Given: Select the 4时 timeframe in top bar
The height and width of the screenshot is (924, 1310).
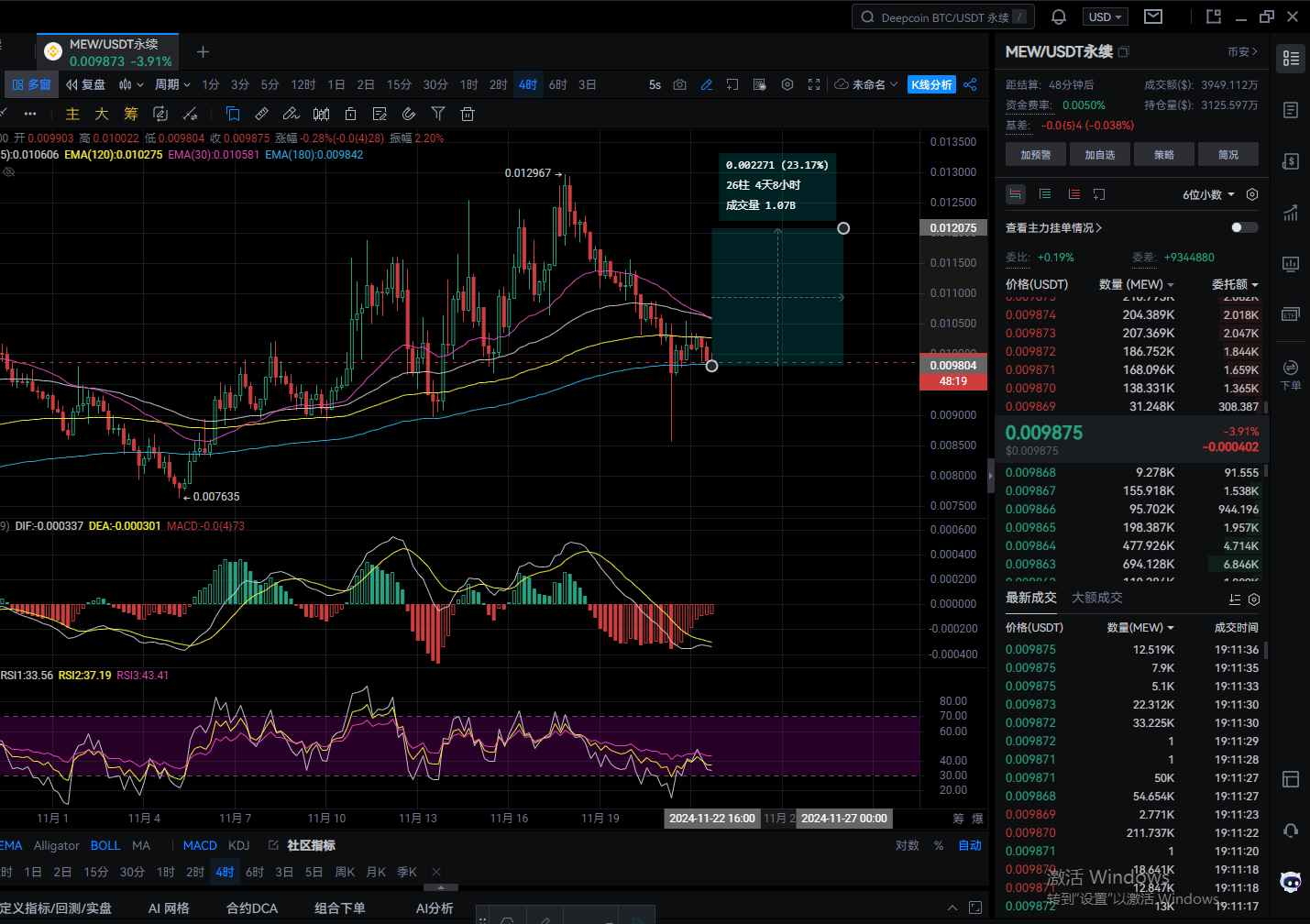Looking at the screenshot, I should pos(528,84).
